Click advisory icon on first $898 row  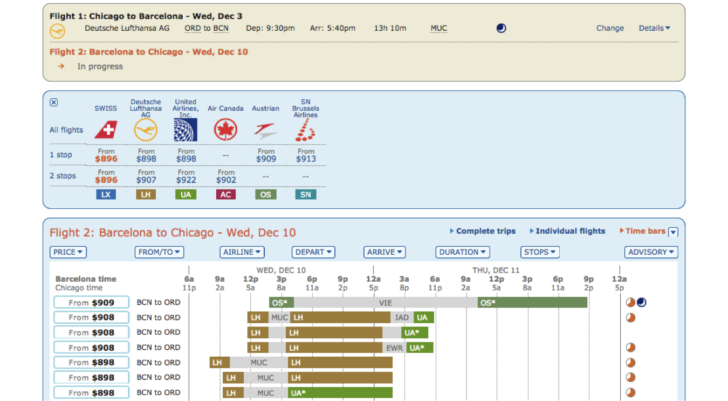[x=630, y=362]
